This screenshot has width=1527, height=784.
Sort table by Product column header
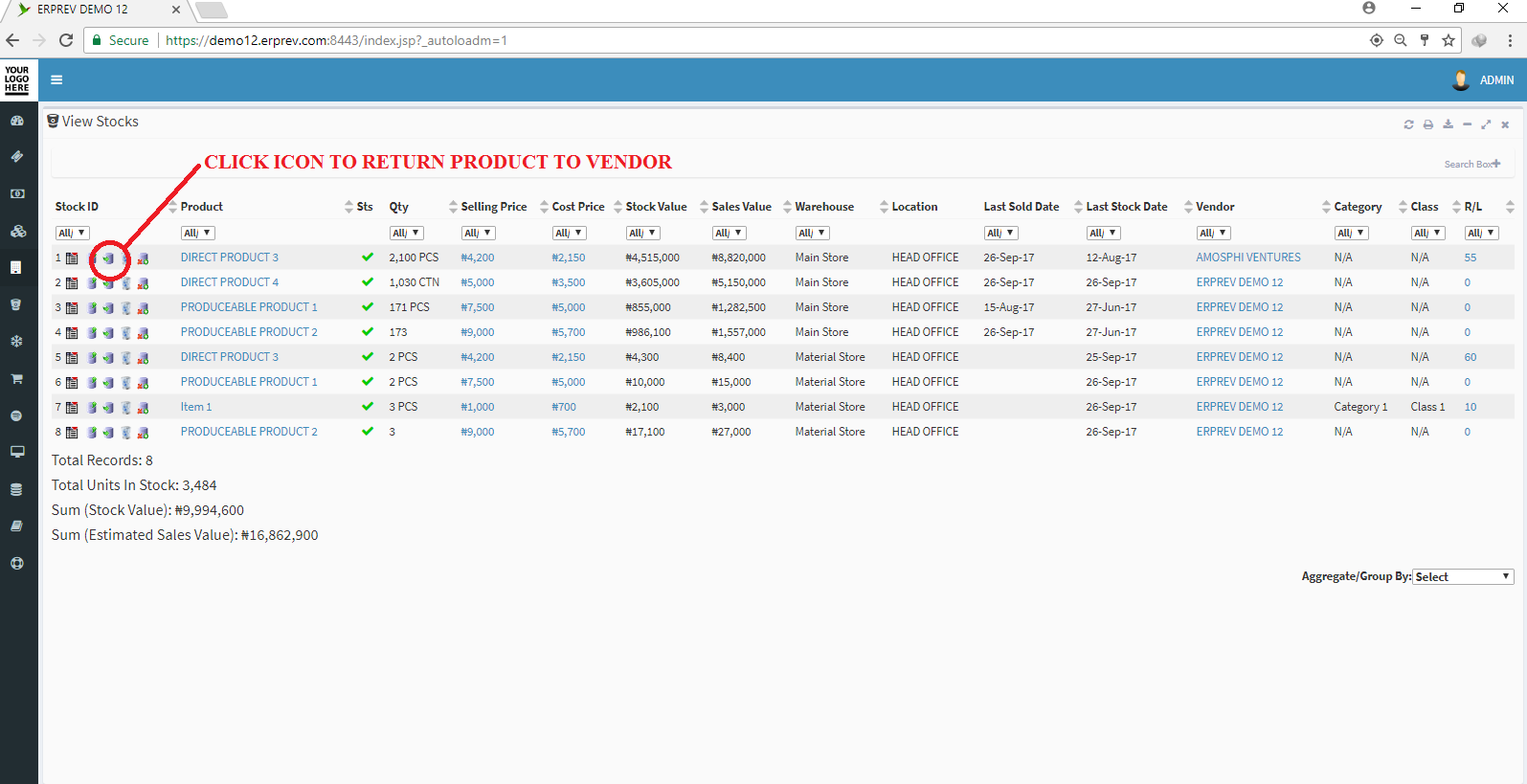click(x=202, y=207)
